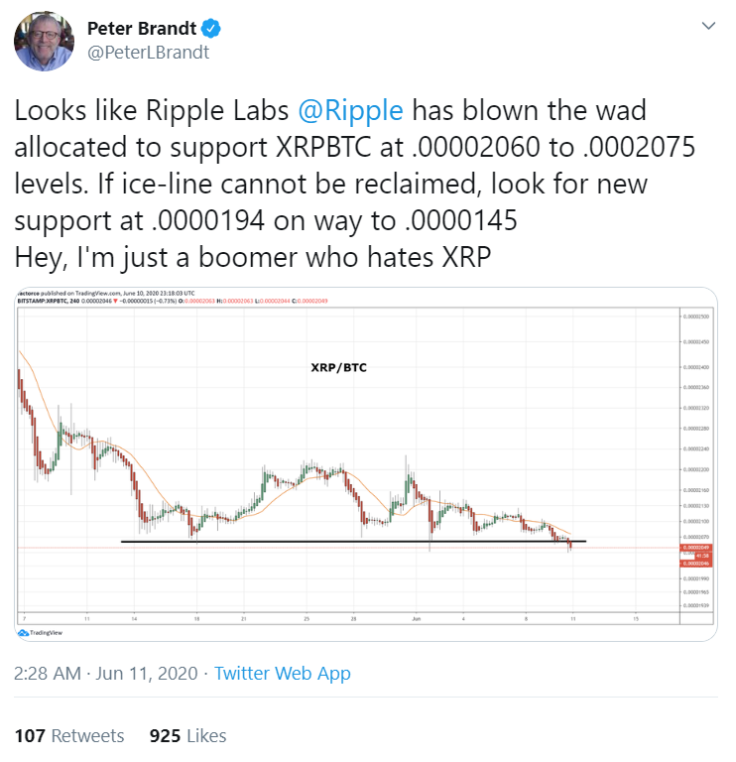This screenshot has width=736, height=762.
Task: Open the Twitter Web App source link
Action: click(x=282, y=673)
